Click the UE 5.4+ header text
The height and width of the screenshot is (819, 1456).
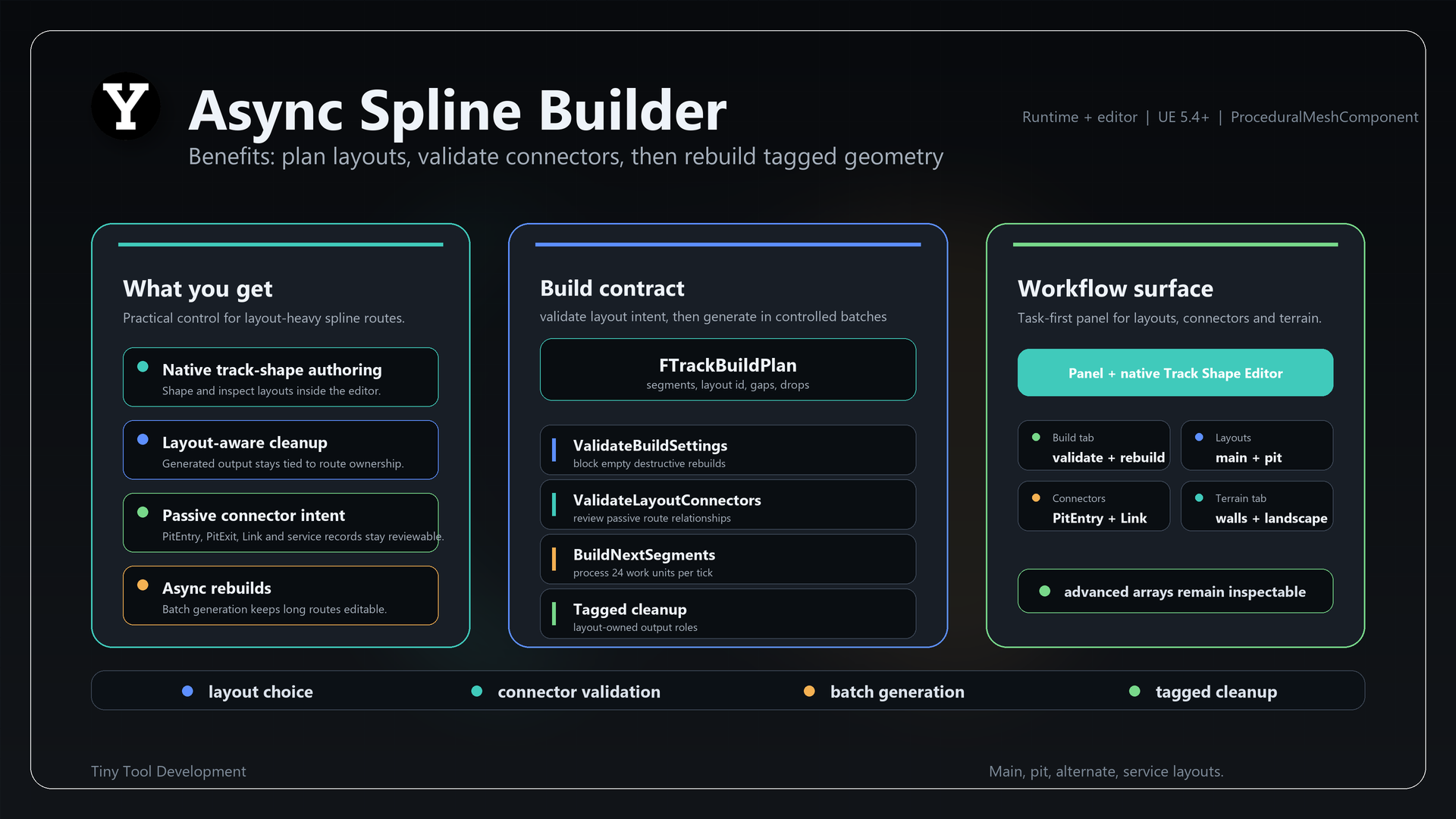pos(1183,117)
